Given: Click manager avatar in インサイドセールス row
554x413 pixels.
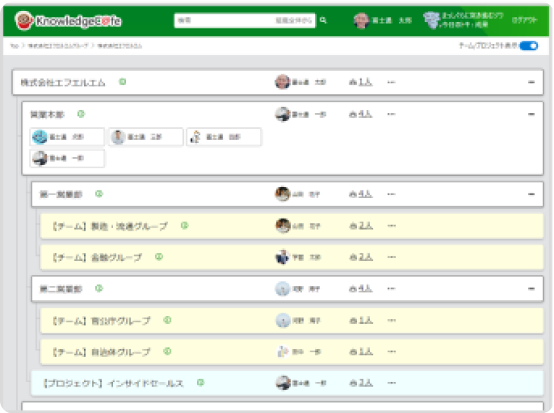Looking at the screenshot, I should 283,383.
